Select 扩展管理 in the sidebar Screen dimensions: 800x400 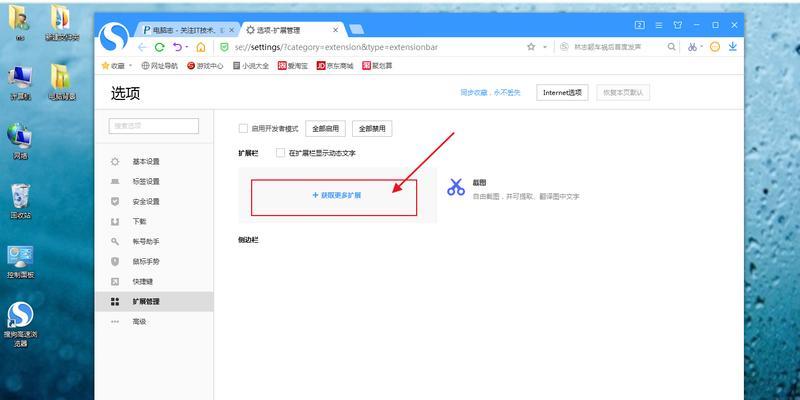[154, 302]
